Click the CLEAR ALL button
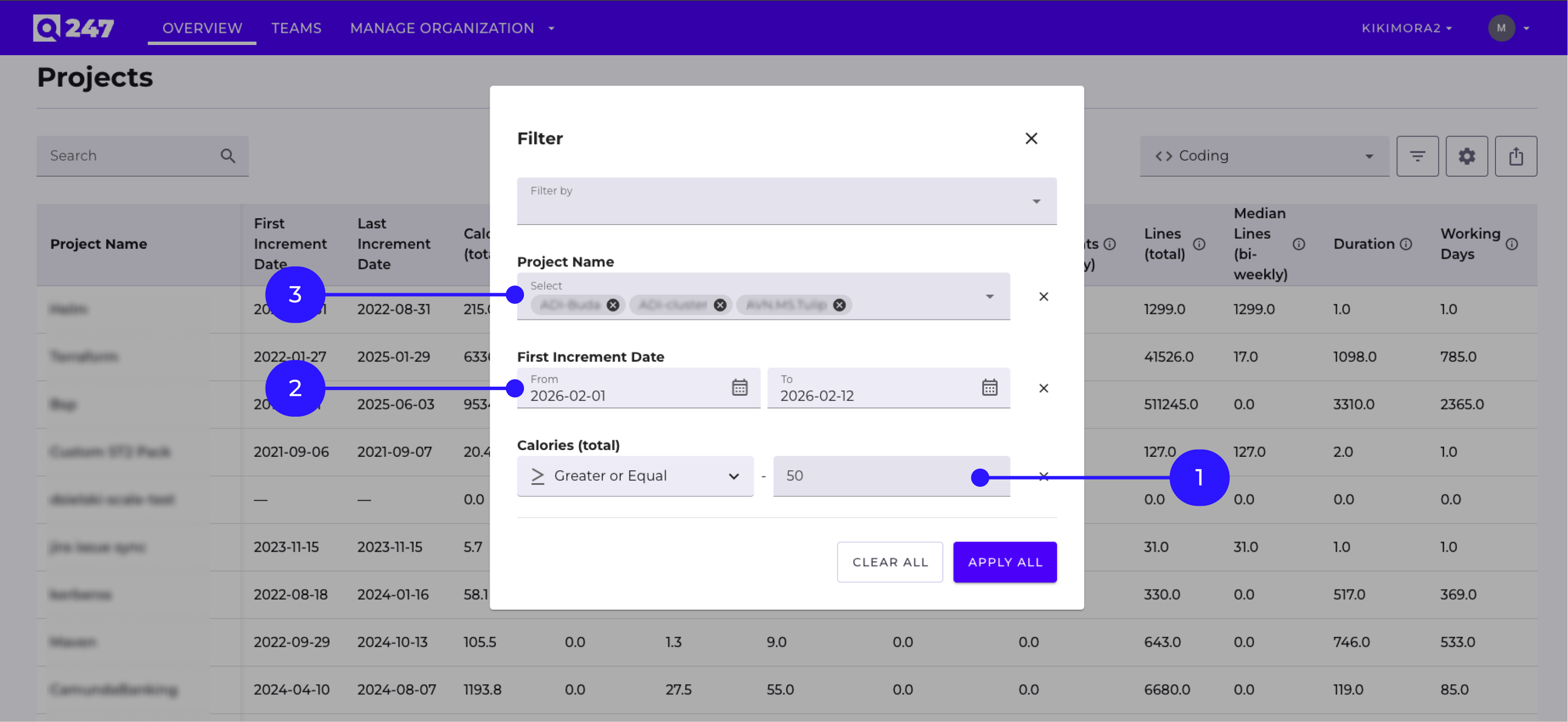This screenshot has width=1568, height=722. pyautogui.click(x=890, y=562)
